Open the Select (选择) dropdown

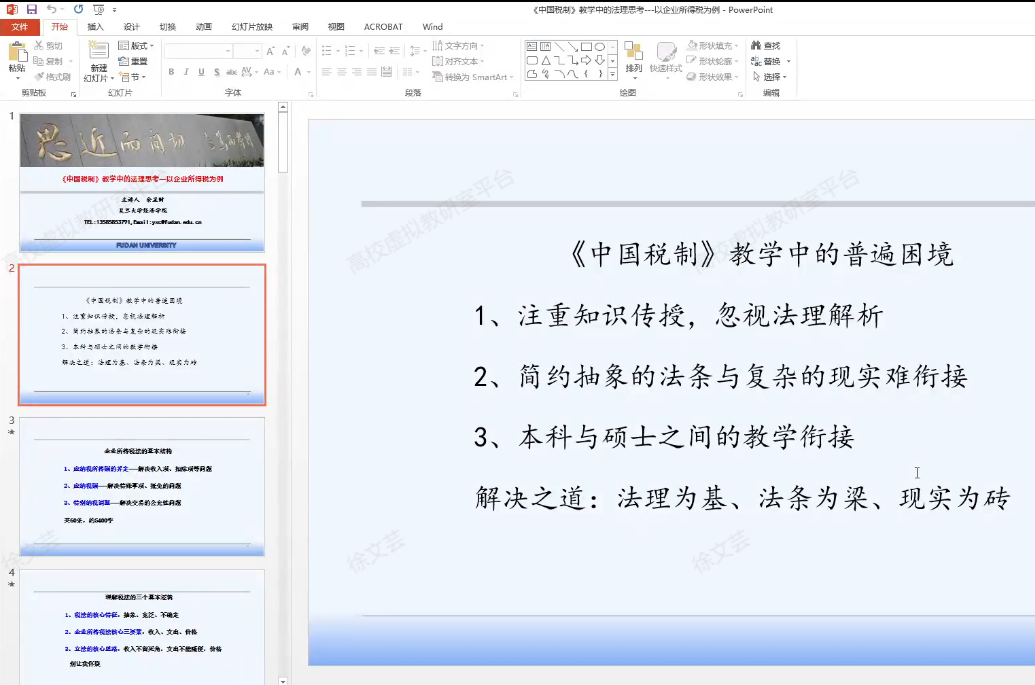pos(772,77)
